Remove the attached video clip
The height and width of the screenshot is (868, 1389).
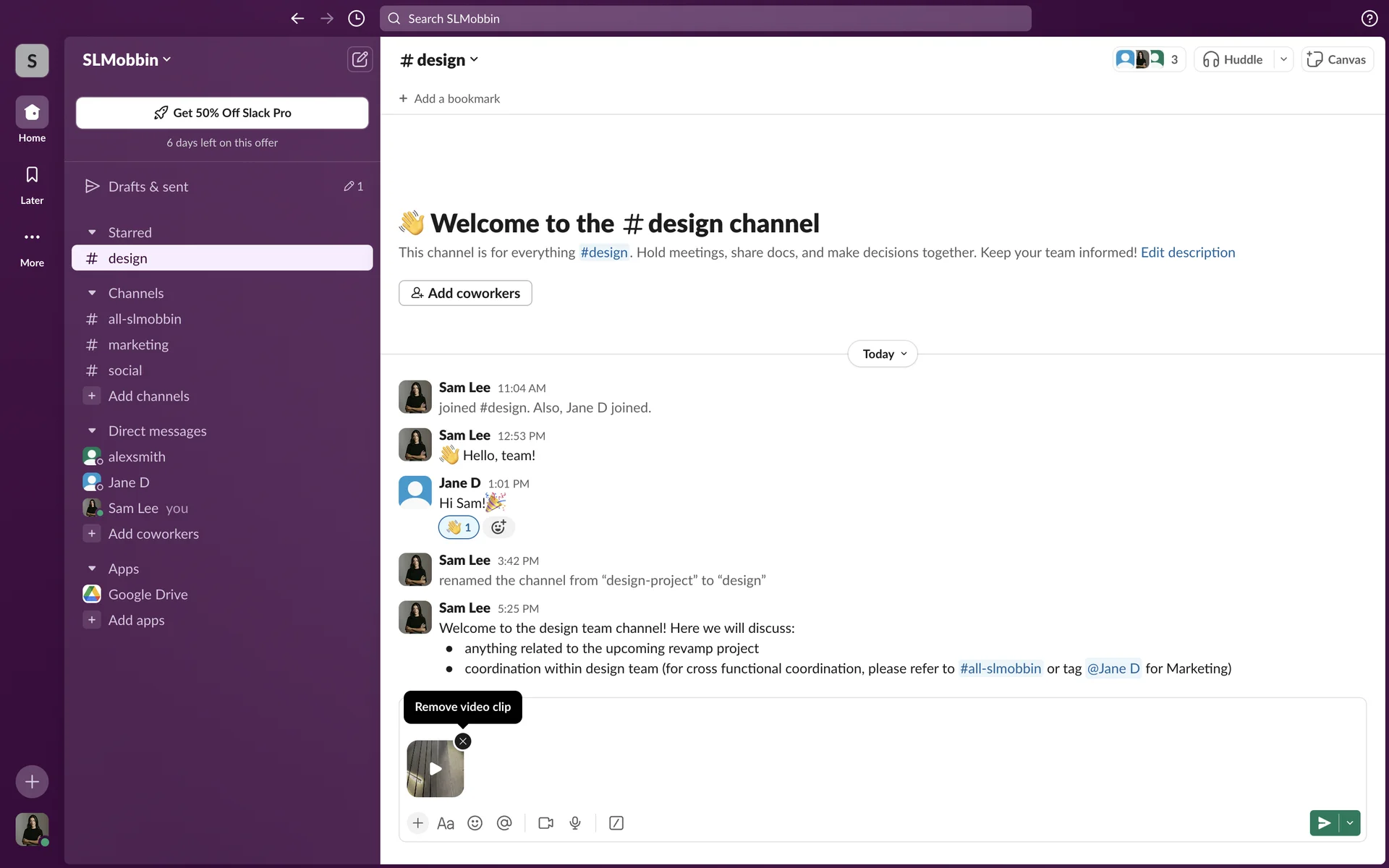pos(463,741)
